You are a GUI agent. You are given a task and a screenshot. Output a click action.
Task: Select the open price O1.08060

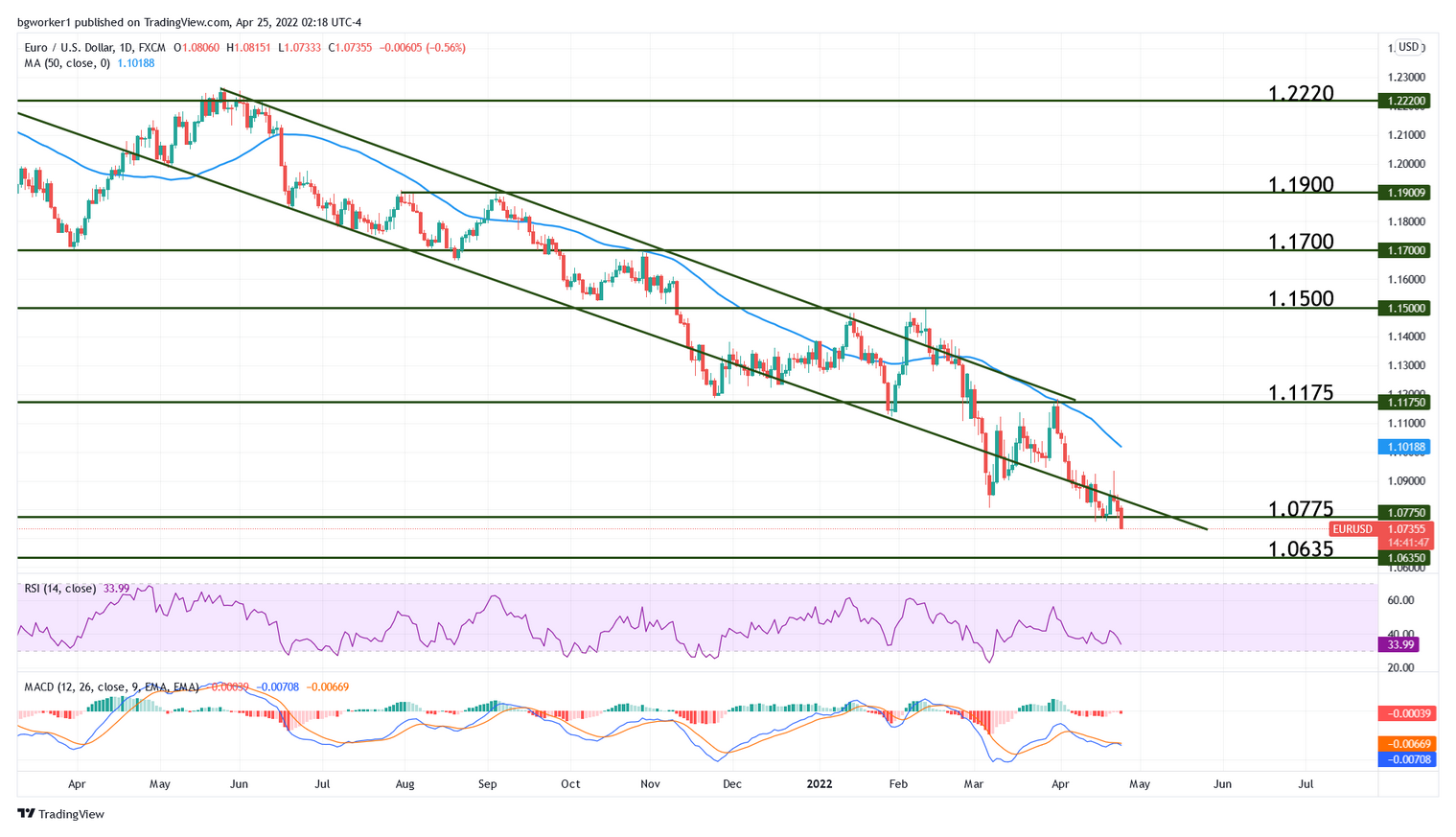click(x=197, y=47)
